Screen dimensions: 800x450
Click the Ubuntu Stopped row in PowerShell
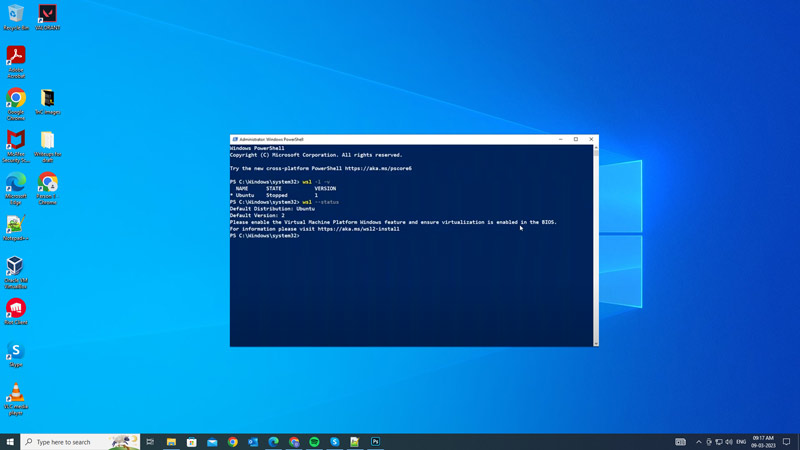(274, 195)
